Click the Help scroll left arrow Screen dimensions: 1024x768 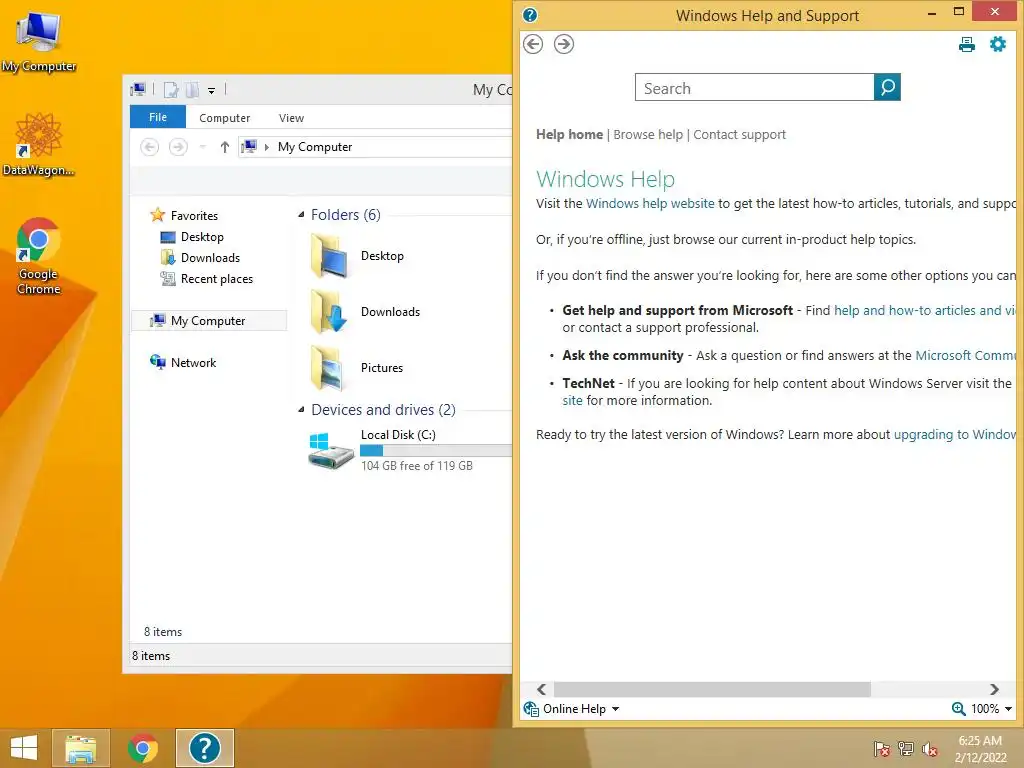(541, 690)
